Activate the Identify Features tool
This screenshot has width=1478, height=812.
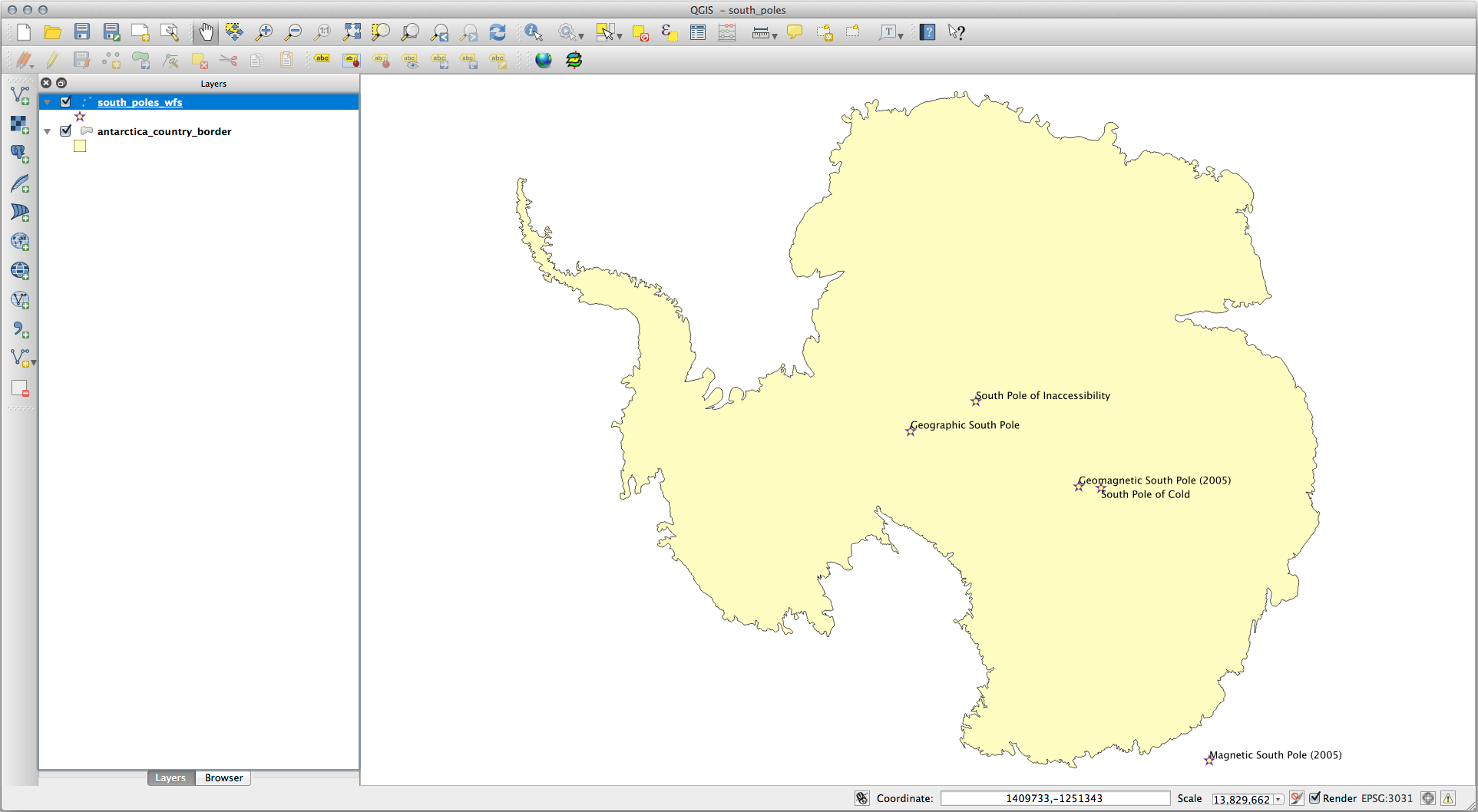534,32
